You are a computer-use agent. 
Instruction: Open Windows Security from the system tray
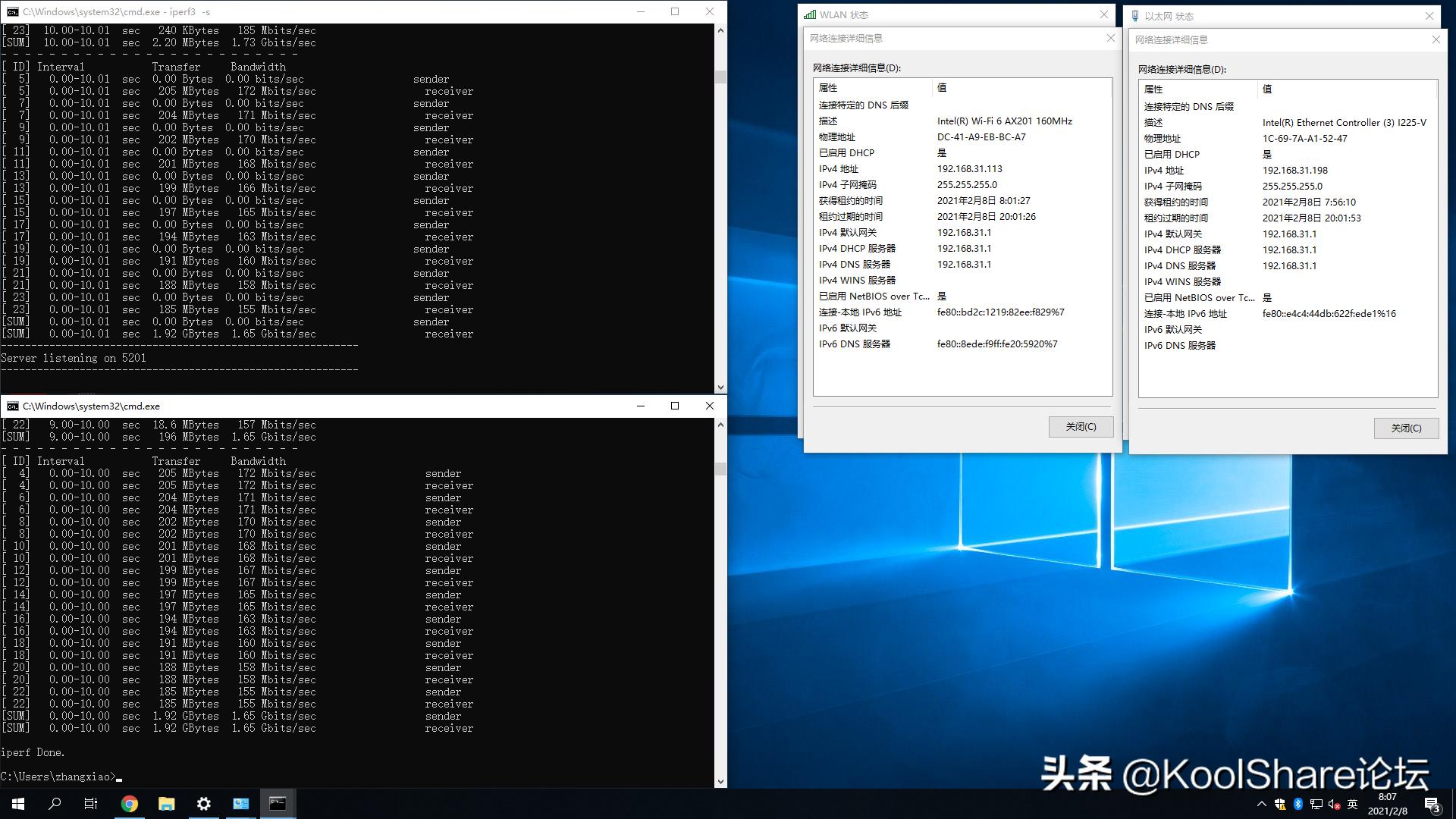click(1280, 804)
